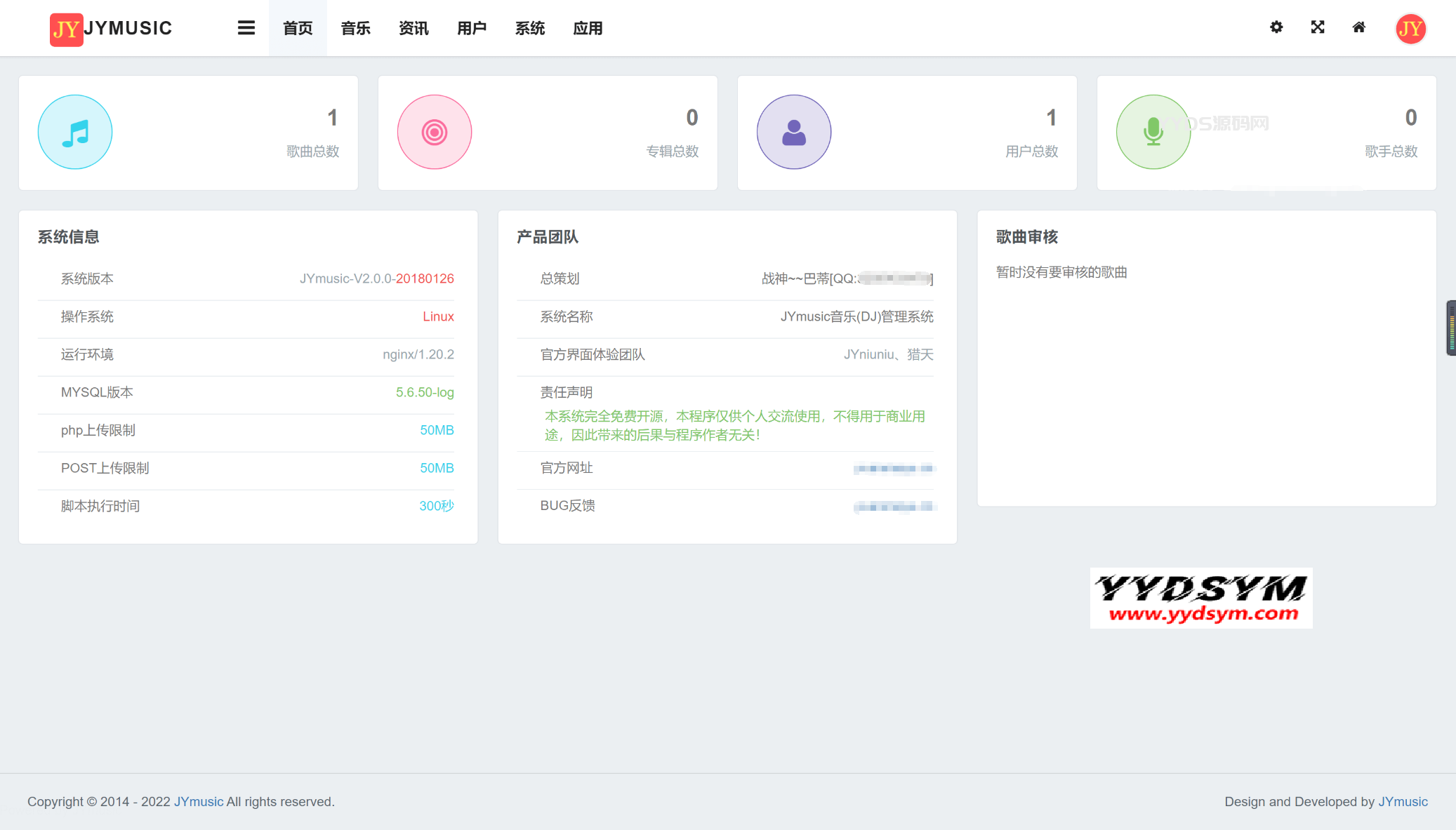This screenshot has width=1456, height=830.
Task: Click the YYDSYM banner image
Action: (1201, 598)
